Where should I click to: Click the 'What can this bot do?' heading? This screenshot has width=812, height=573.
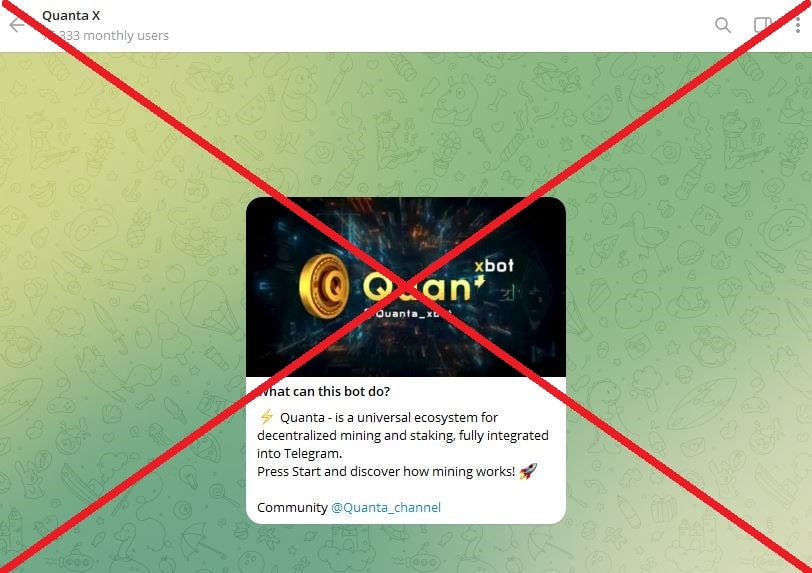[324, 391]
